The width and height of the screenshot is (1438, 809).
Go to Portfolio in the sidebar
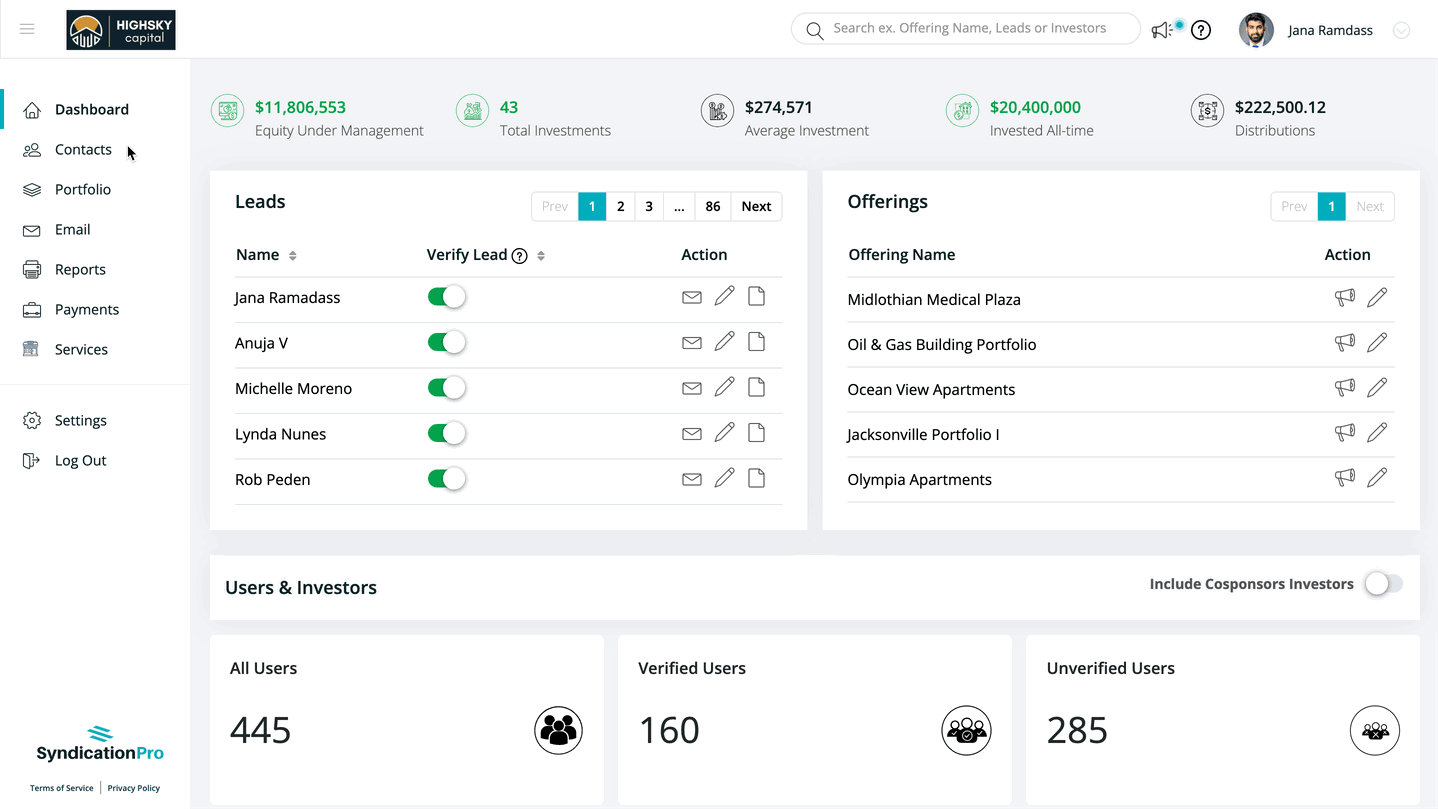coord(82,190)
